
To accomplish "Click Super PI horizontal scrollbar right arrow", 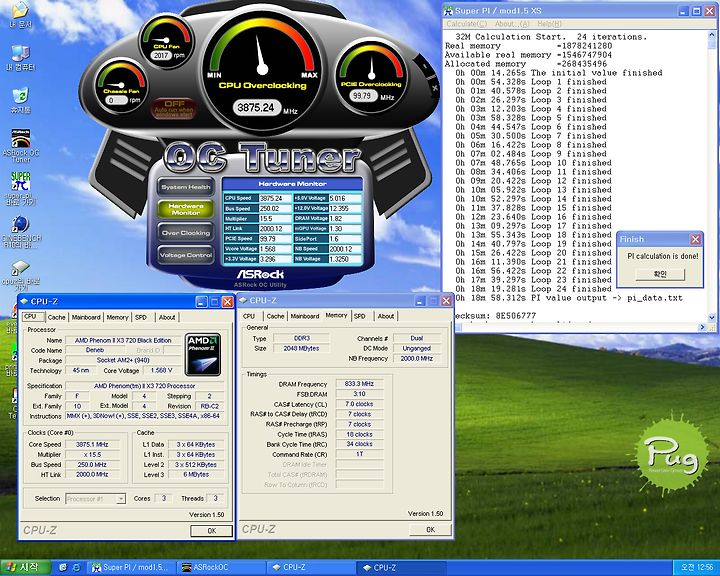I will [x=702, y=327].
